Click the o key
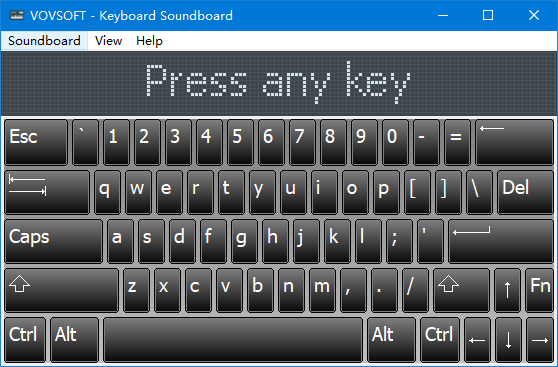Viewport: 558px width, 367px height. [355, 192]
